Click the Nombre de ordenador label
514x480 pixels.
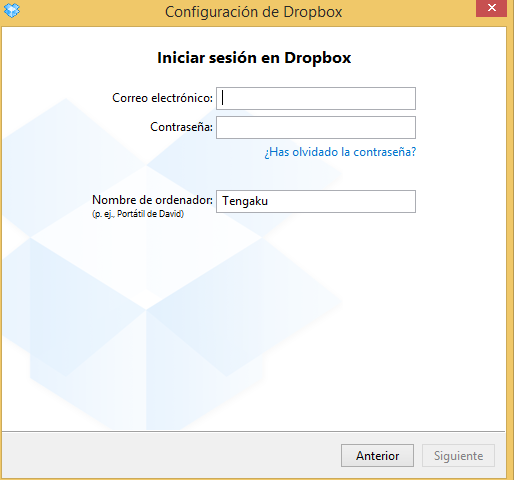click(152, 200)
